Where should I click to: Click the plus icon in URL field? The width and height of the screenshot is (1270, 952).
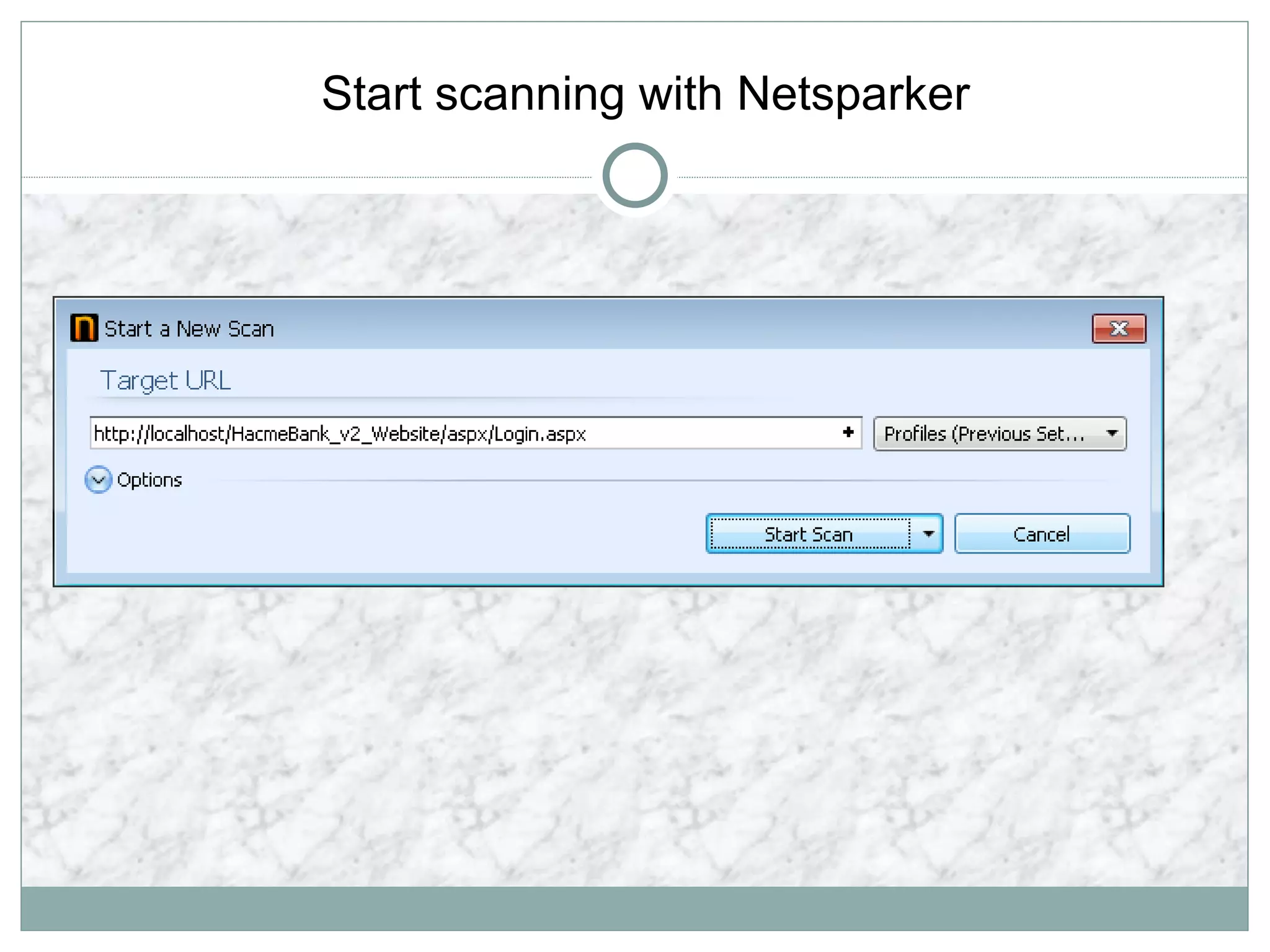coord(848,432)
